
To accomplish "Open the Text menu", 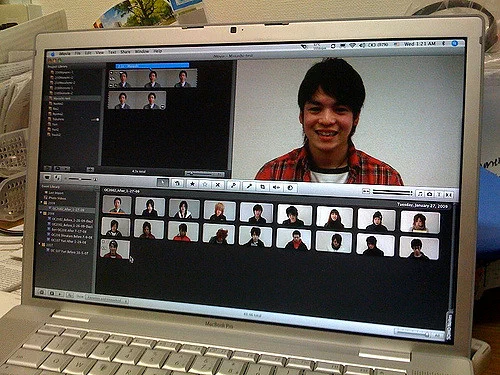I will coord(112,52).
